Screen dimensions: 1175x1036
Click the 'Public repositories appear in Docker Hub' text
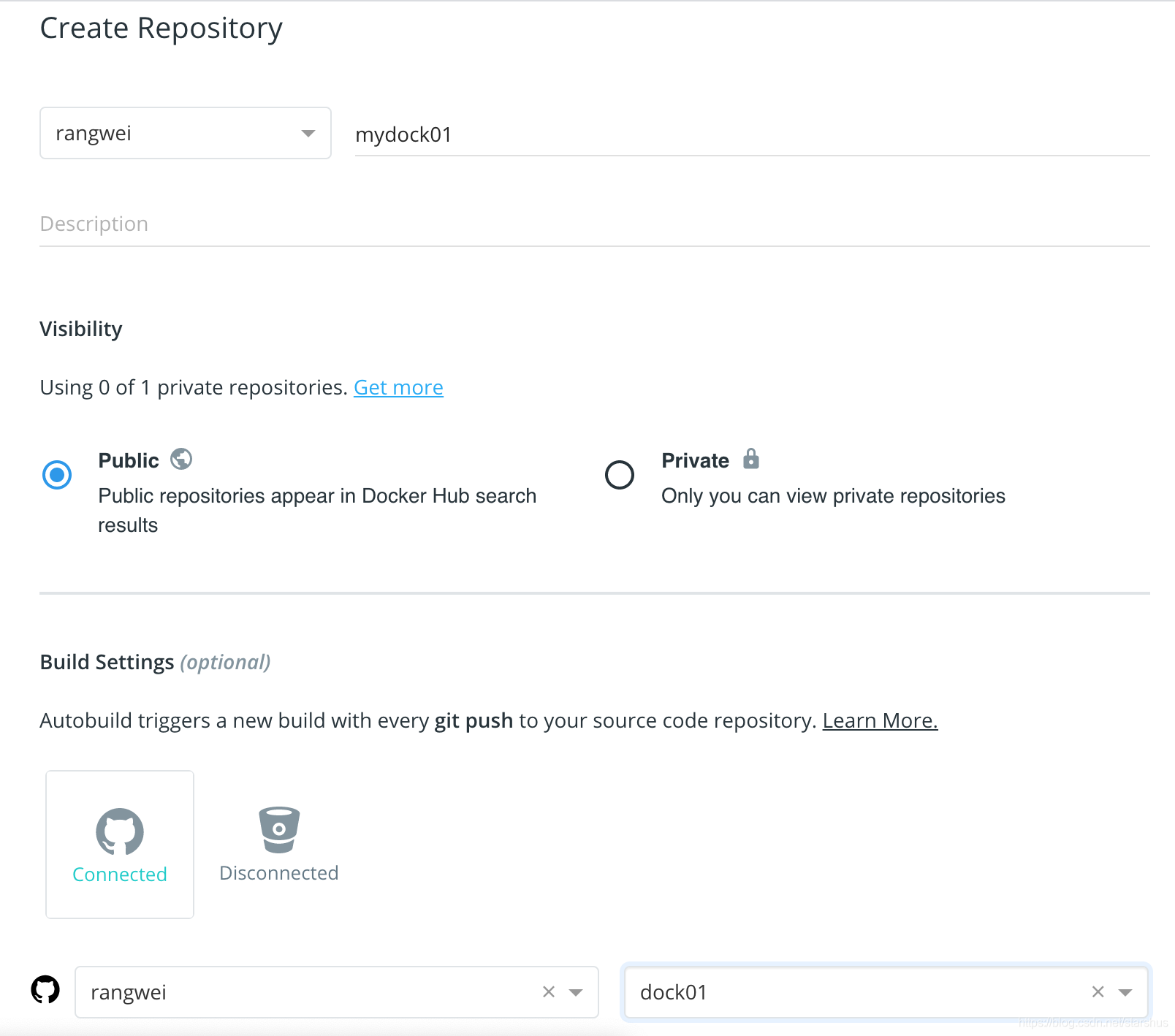click(x=317, y=511)
